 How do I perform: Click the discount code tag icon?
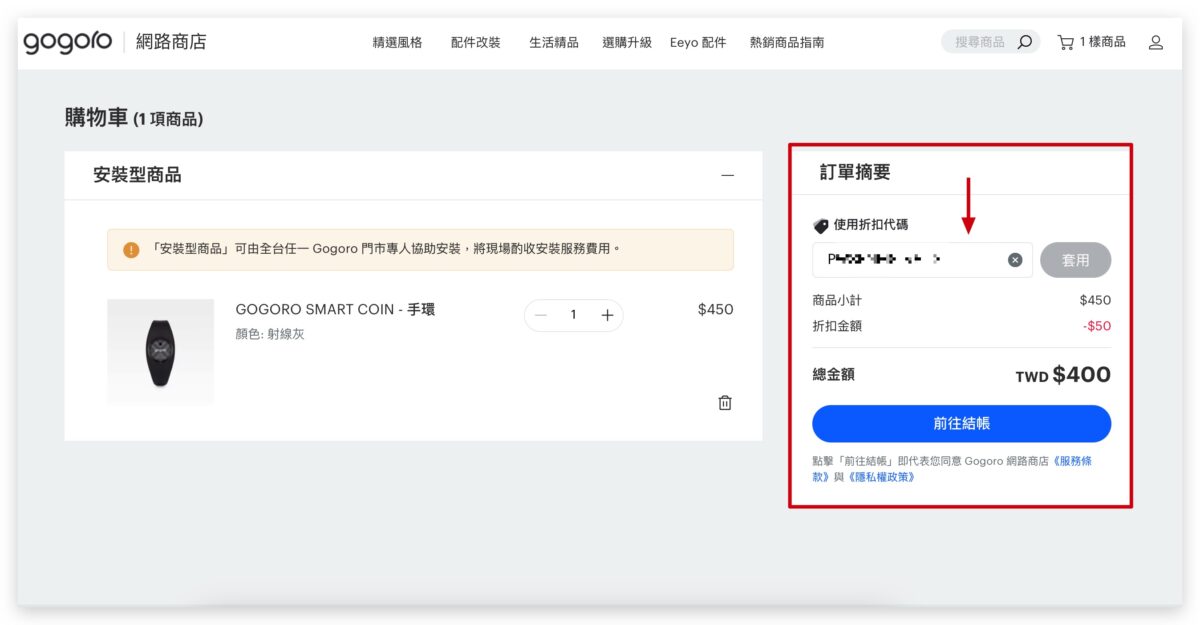click(x=821, y=226)
